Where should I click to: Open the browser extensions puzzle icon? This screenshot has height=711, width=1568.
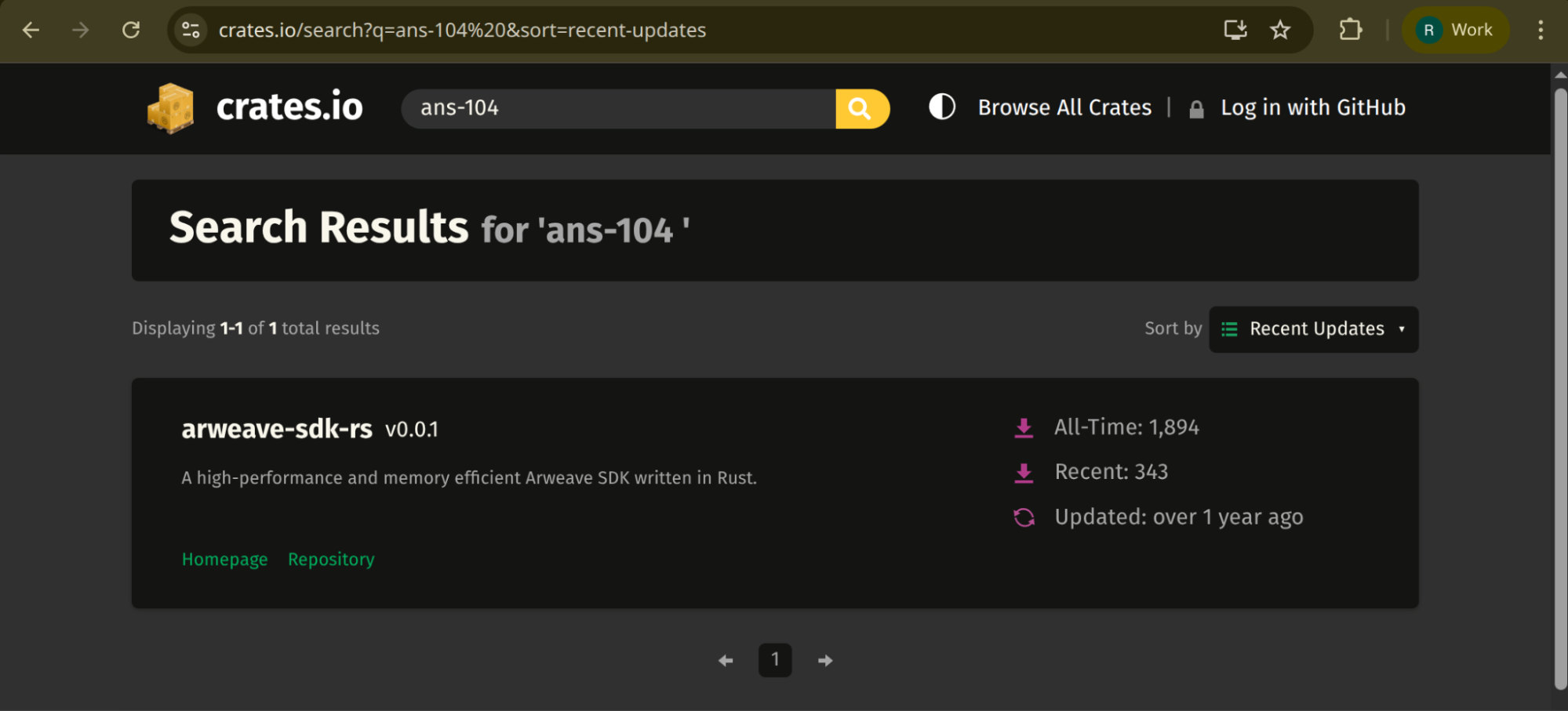(1350, 30)
